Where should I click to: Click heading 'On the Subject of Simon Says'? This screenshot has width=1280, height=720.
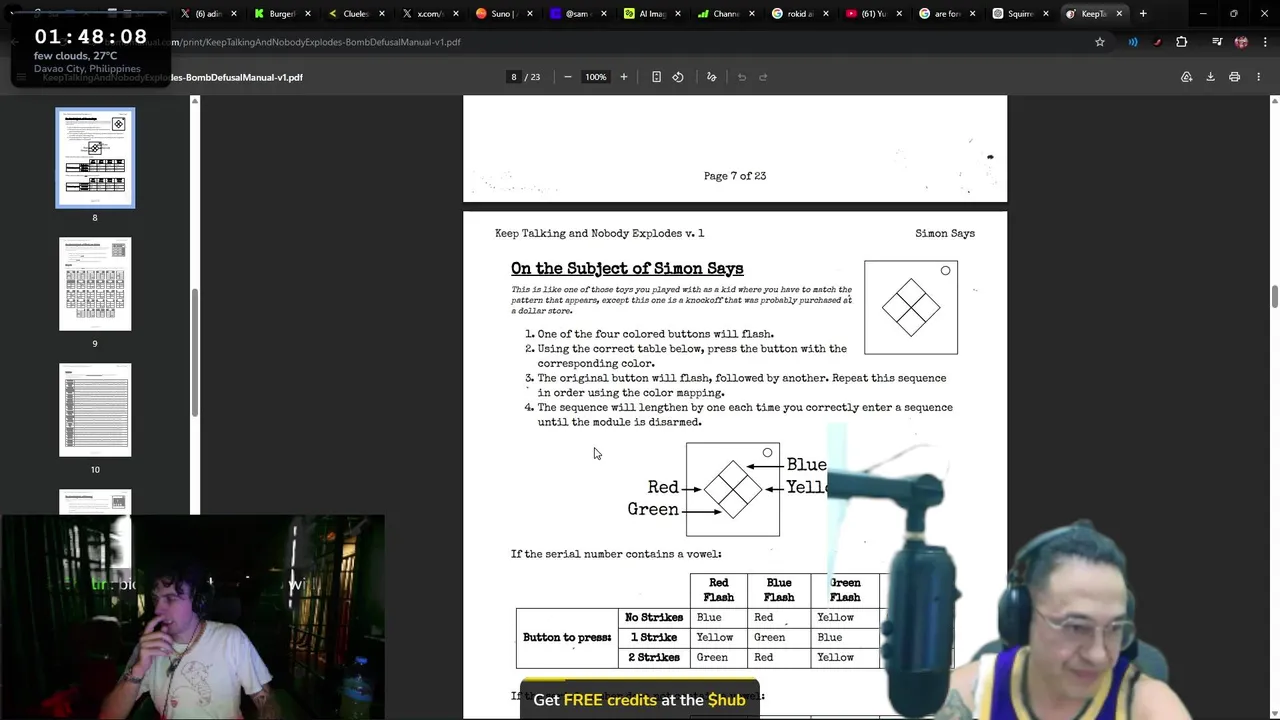[627, 268]
